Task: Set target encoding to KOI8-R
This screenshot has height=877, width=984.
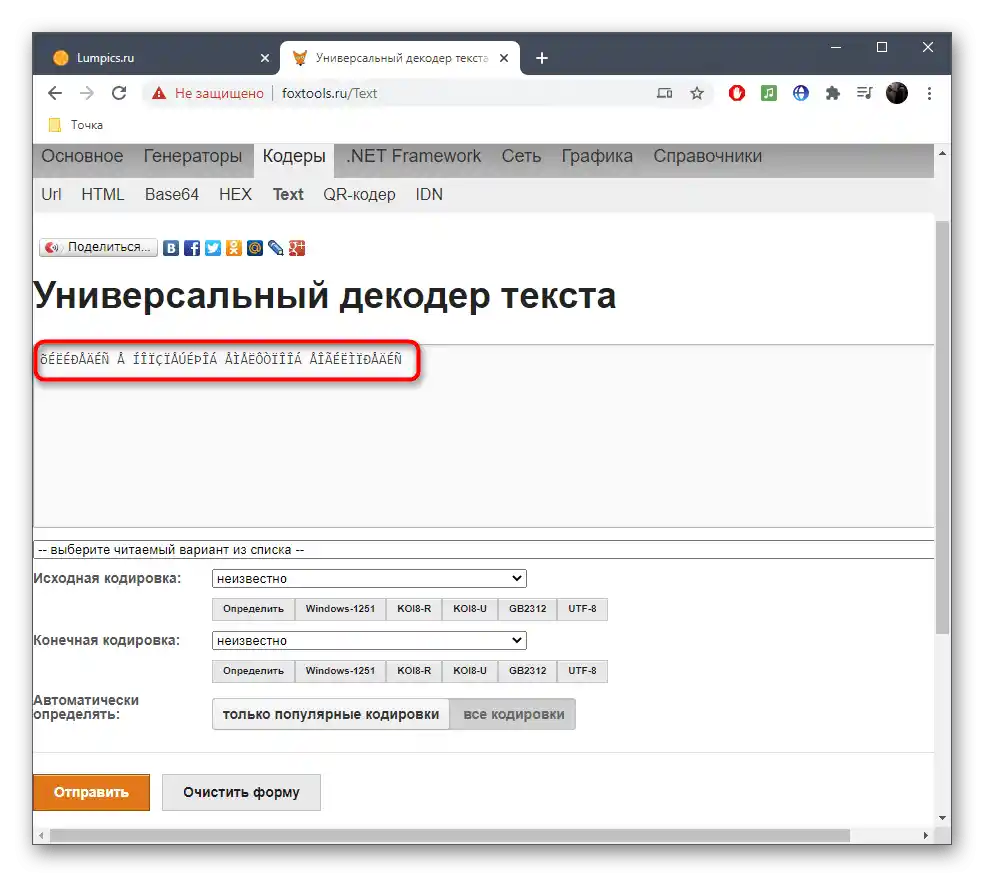Action: 414,671
